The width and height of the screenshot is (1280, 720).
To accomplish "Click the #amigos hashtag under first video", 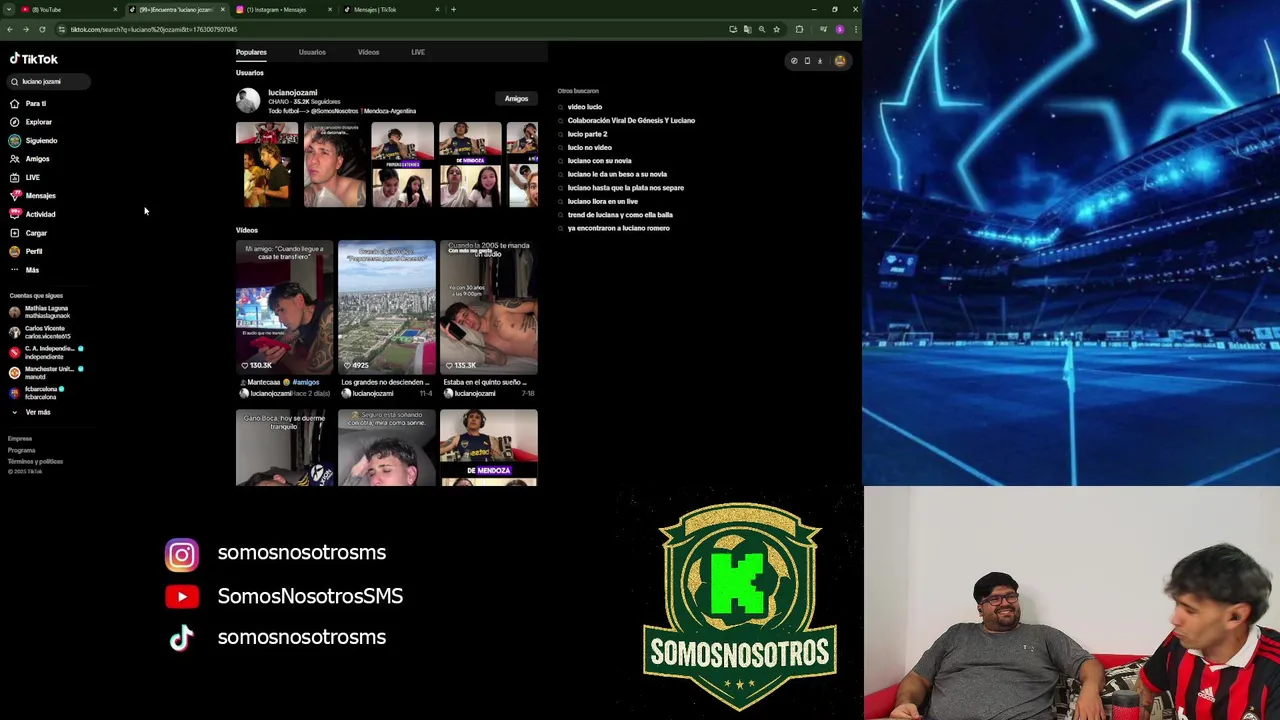I will 306,382.
